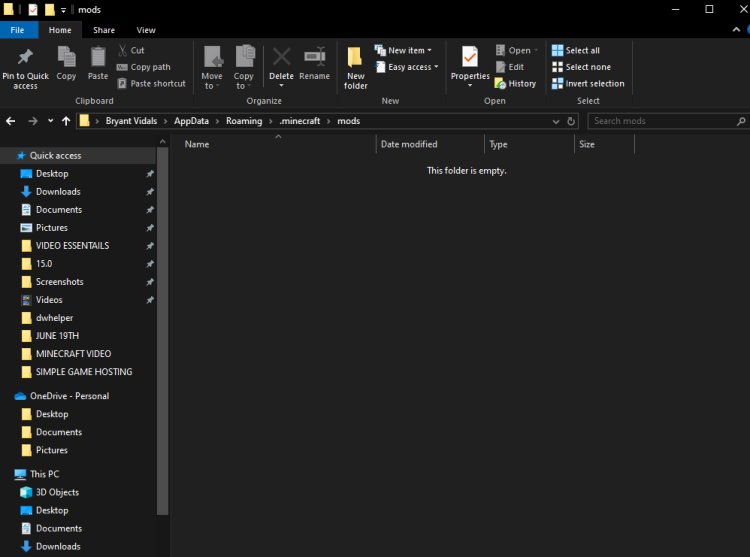Go back with the back arrow

click(11, 121)
